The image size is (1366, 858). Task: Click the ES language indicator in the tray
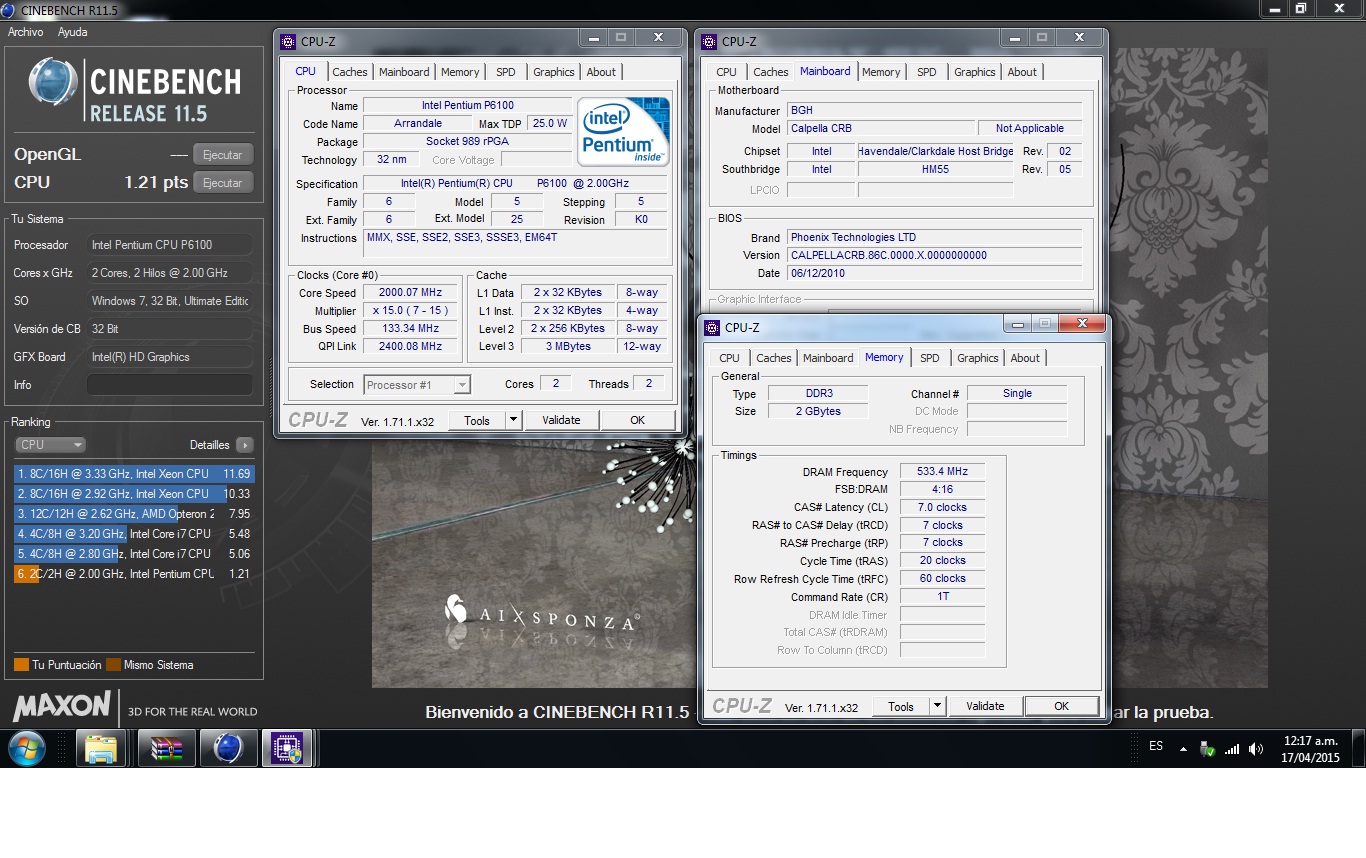(x=1156, y=746)
